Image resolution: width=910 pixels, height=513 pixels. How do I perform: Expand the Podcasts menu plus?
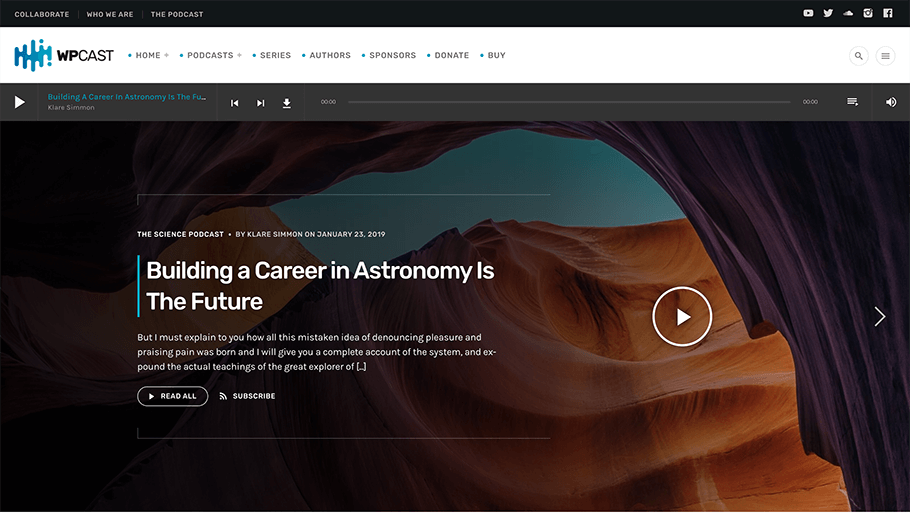(x=239, y=55)
